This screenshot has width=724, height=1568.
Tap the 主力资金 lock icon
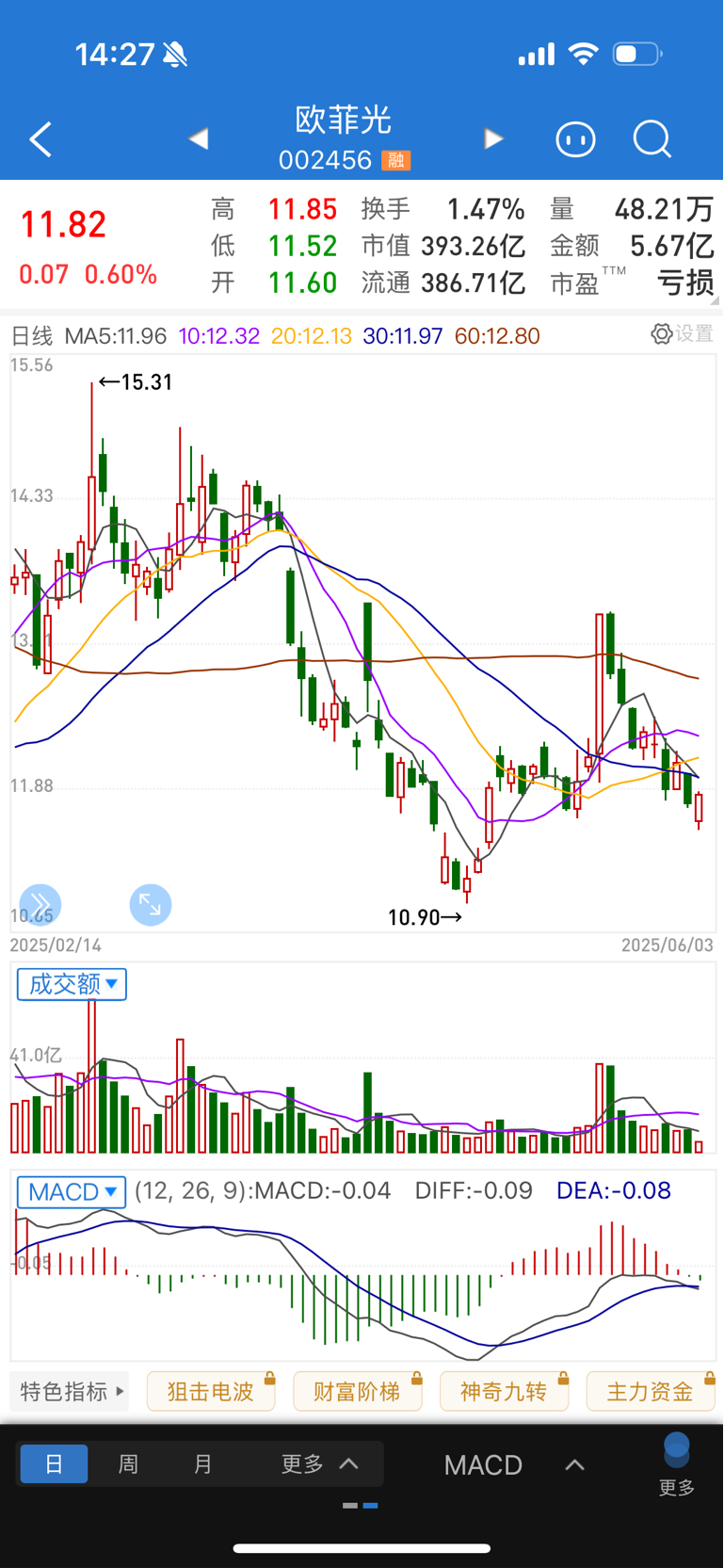pos(710,1378)
